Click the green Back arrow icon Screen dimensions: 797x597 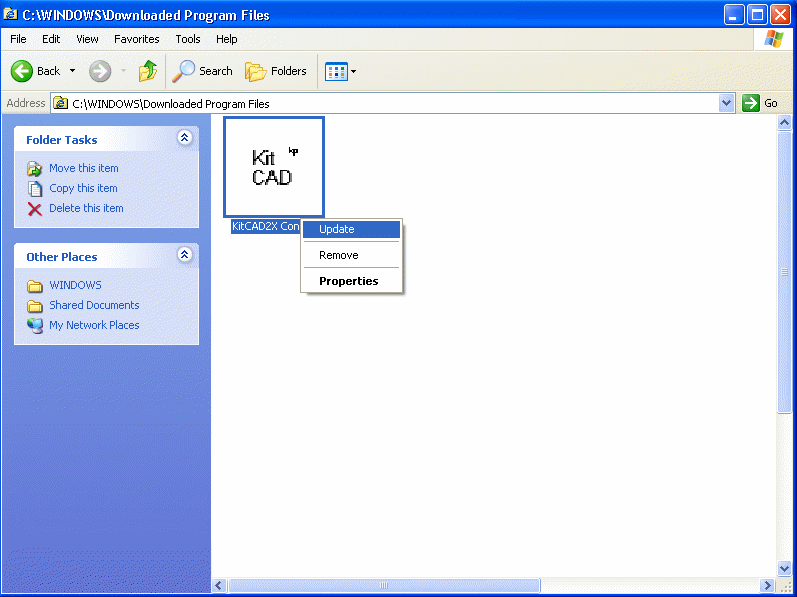pyautogui.click(x=22, y=71)
